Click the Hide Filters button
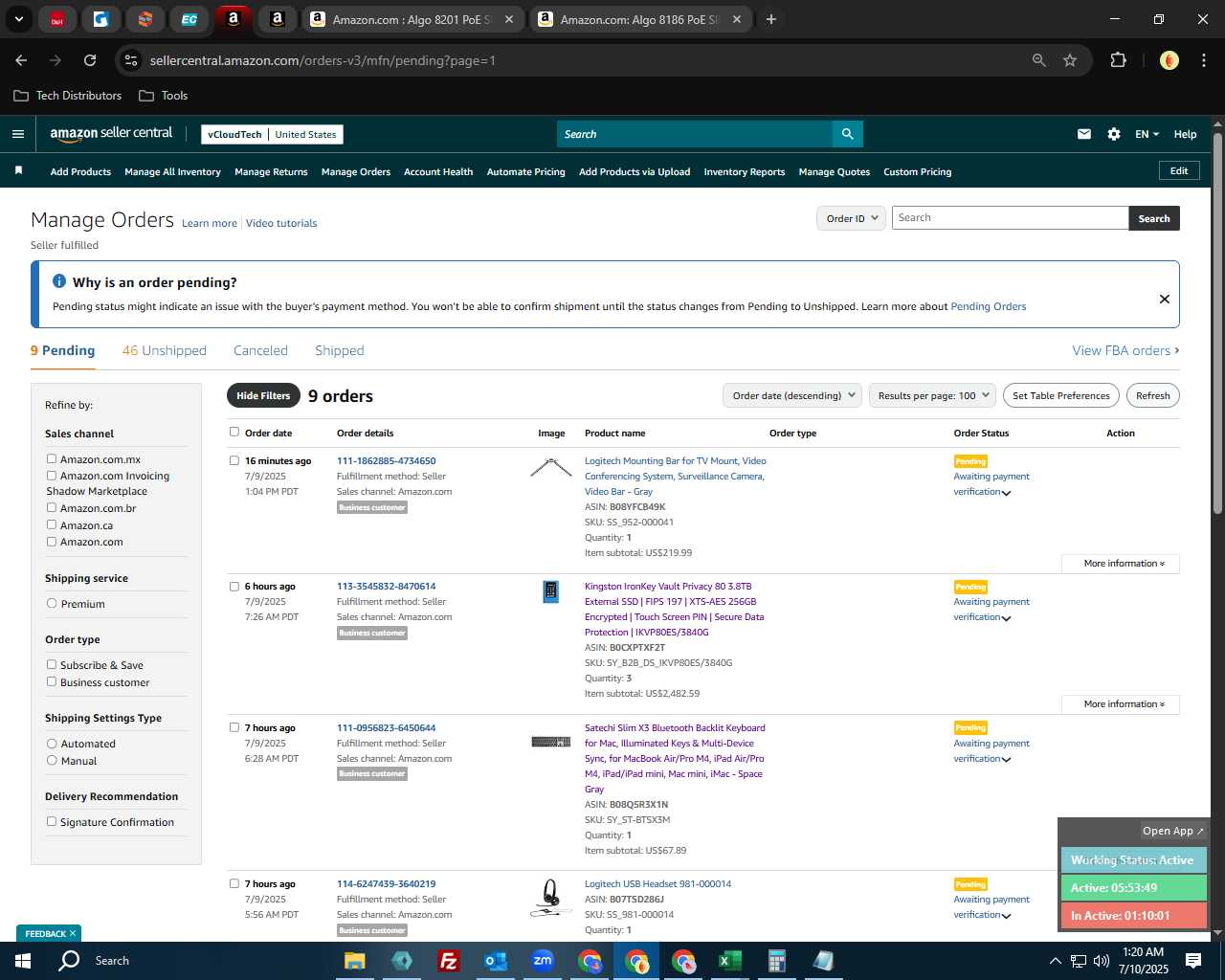 click(263, 395)
